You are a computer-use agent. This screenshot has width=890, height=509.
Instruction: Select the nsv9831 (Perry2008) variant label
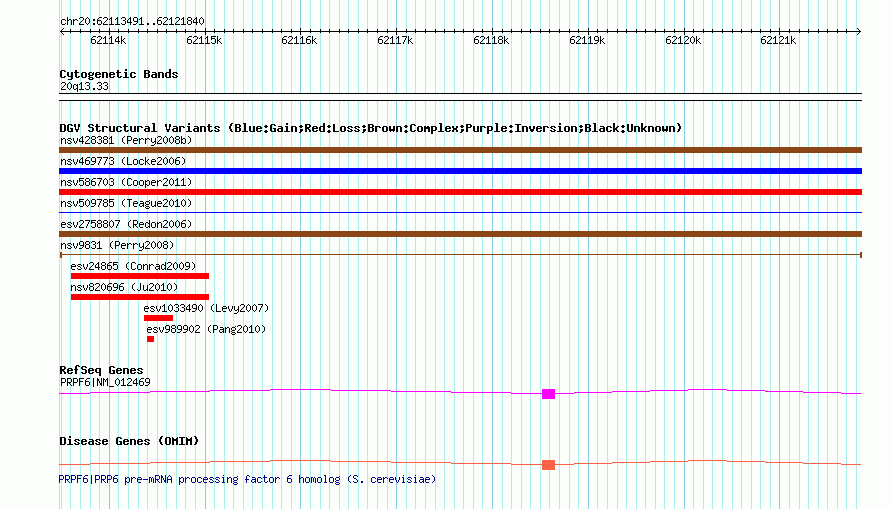click(x=117, y=245)
